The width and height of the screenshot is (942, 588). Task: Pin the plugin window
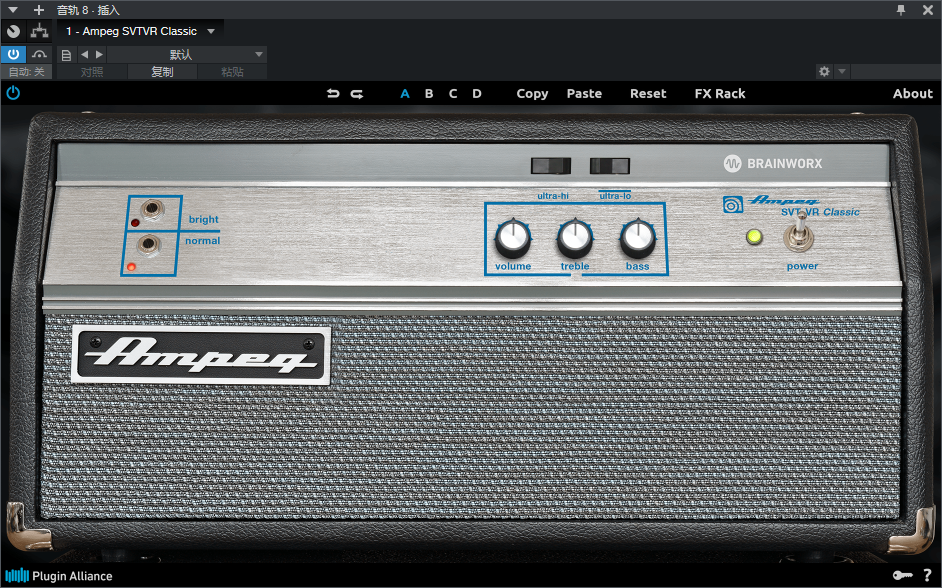coord(901,10)
